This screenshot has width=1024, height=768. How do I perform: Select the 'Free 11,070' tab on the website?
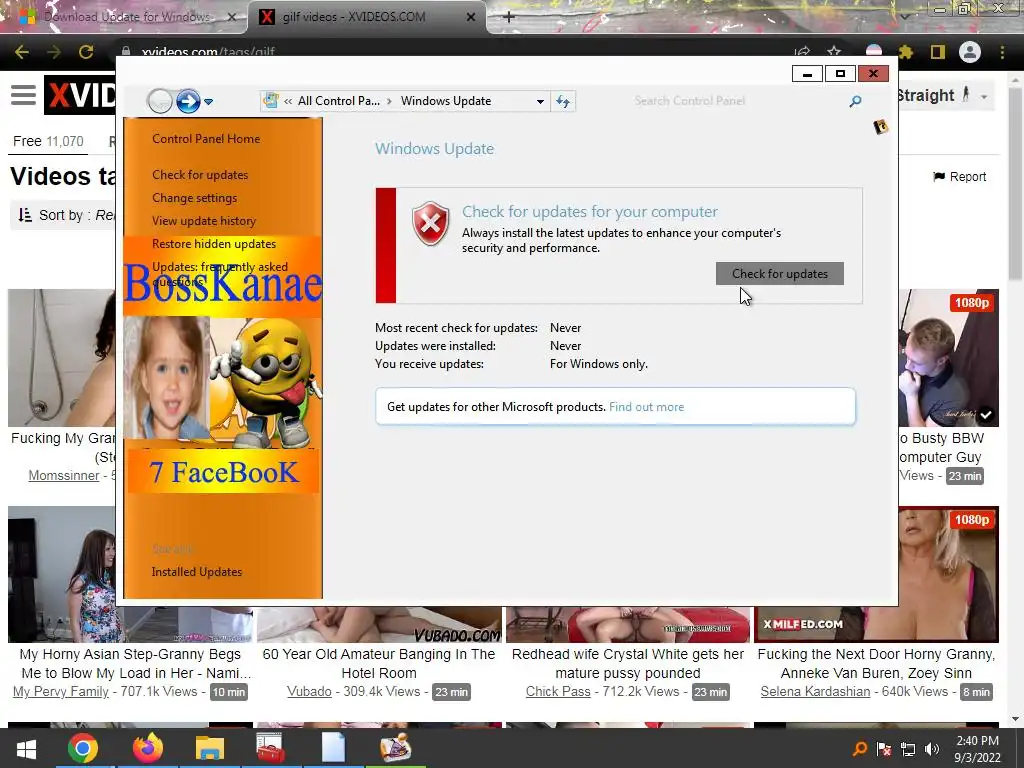[48, 141]
